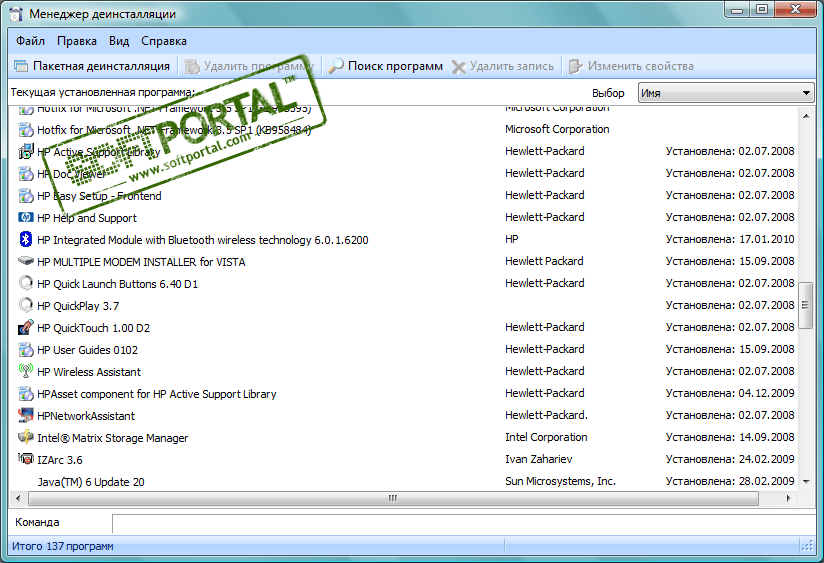Click the magnifier icon of Поиск программ
Viewport: 824px width, 563px height.
[x=336, y=66]
